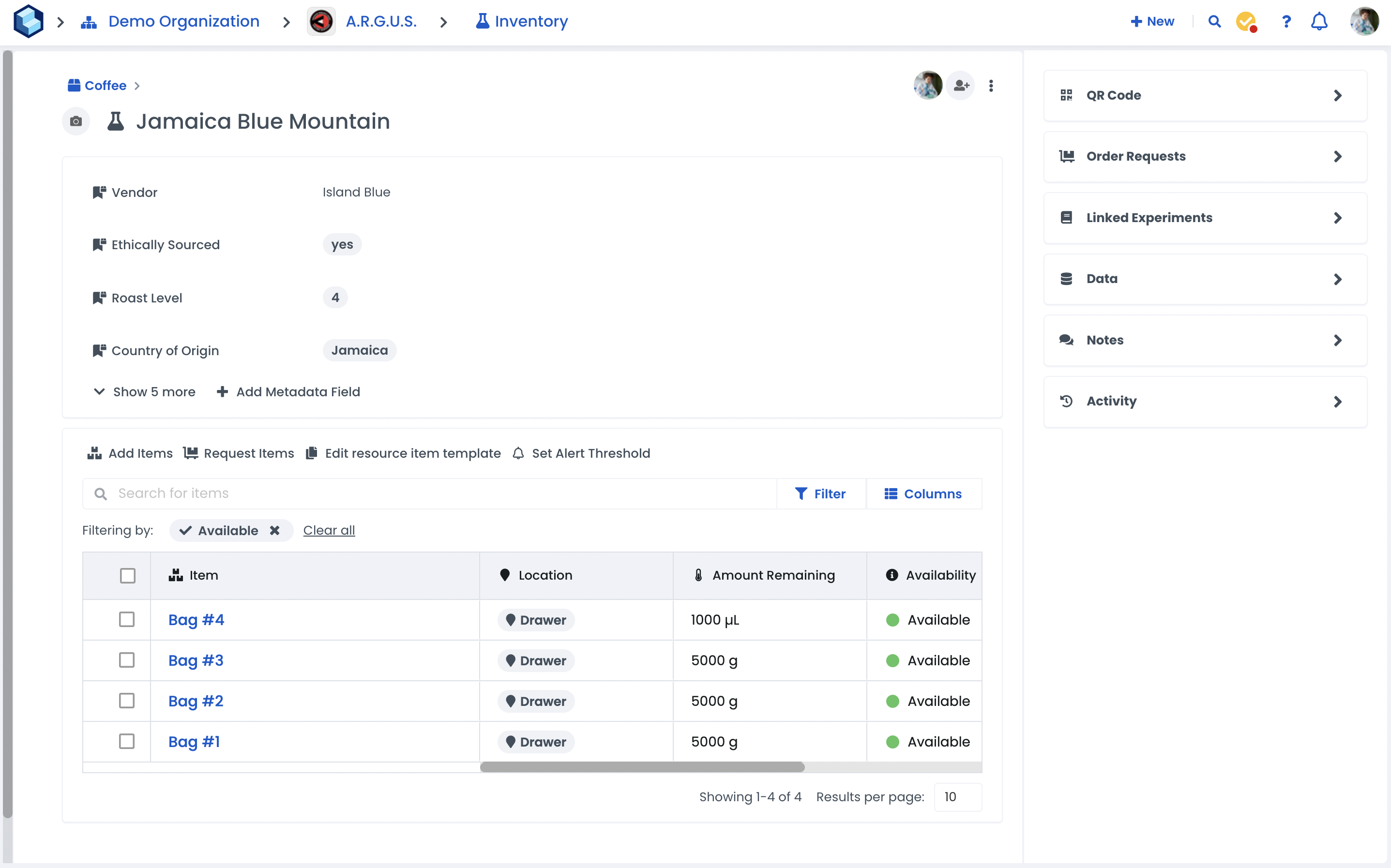Open the help question mark icon
Viewport: 1391px width, 868px height.
tap(1286, 22)
